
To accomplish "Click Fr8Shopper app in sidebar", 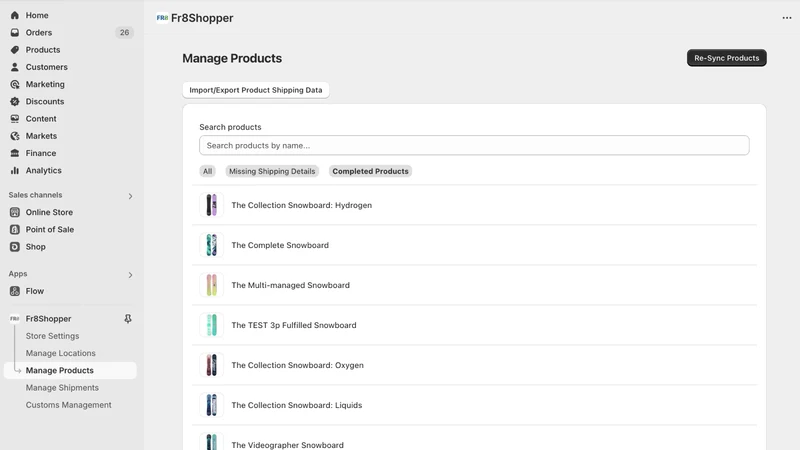I will coord(48,319).
